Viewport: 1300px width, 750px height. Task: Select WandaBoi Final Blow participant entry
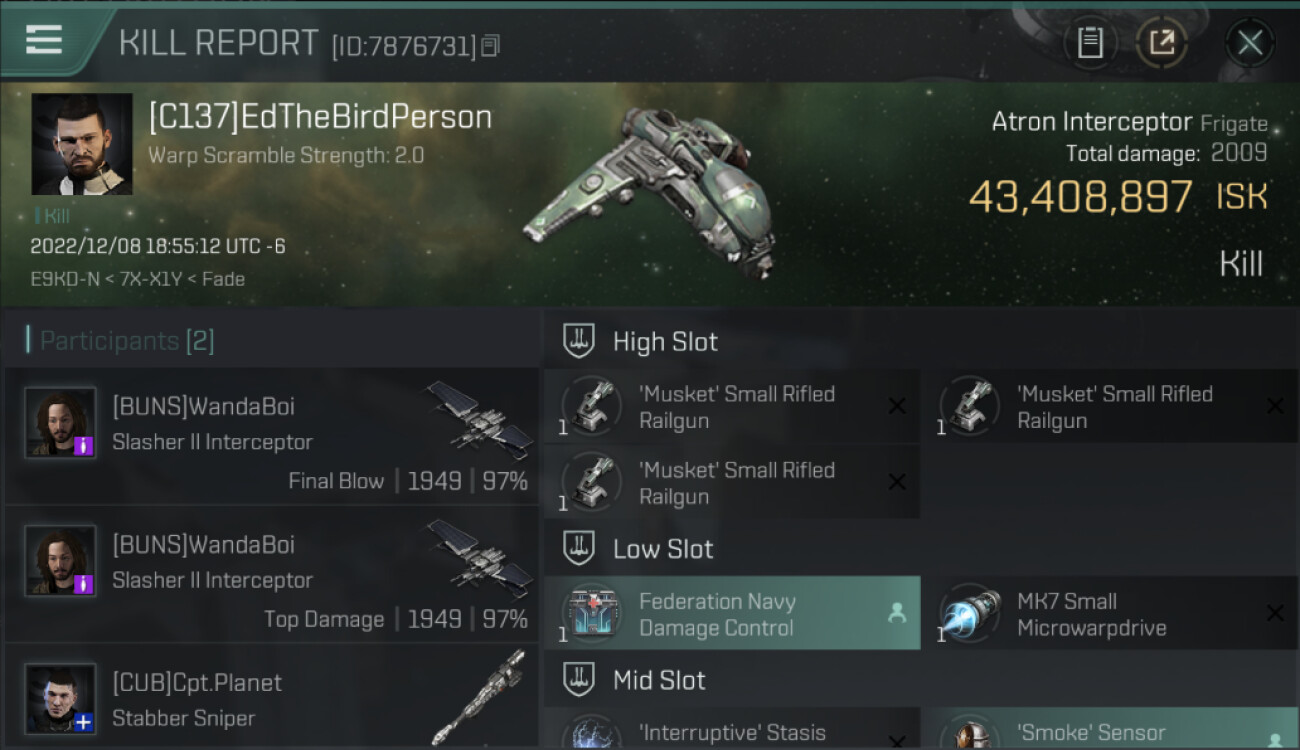point(272,437)
